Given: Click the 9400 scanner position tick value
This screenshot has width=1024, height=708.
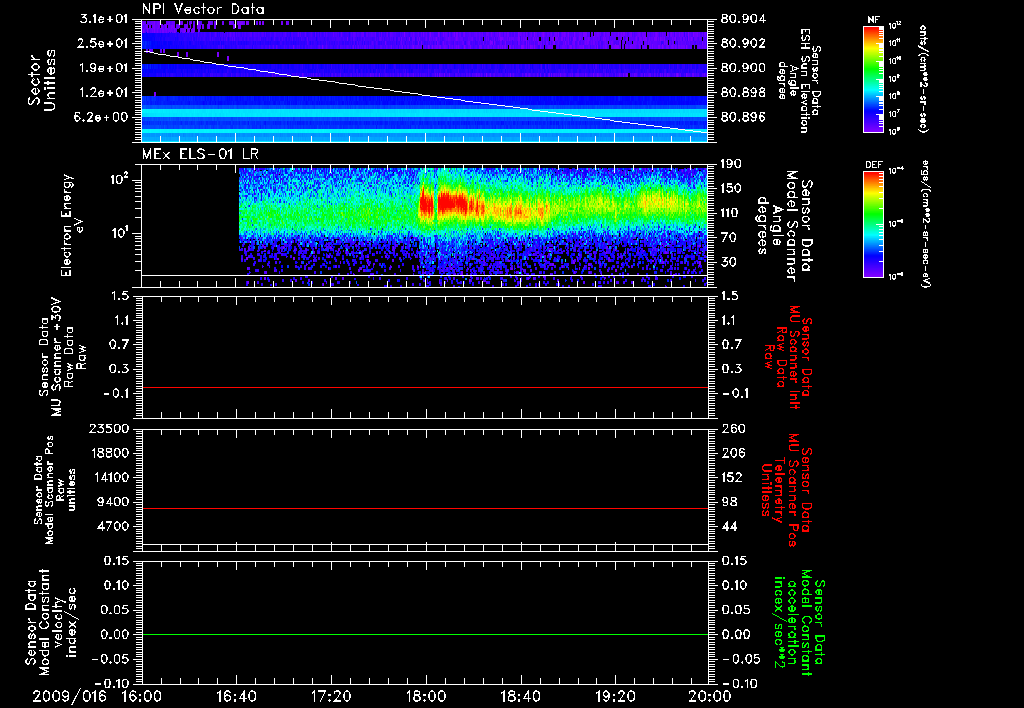Looking at the screenshot, I should point(112,502).
